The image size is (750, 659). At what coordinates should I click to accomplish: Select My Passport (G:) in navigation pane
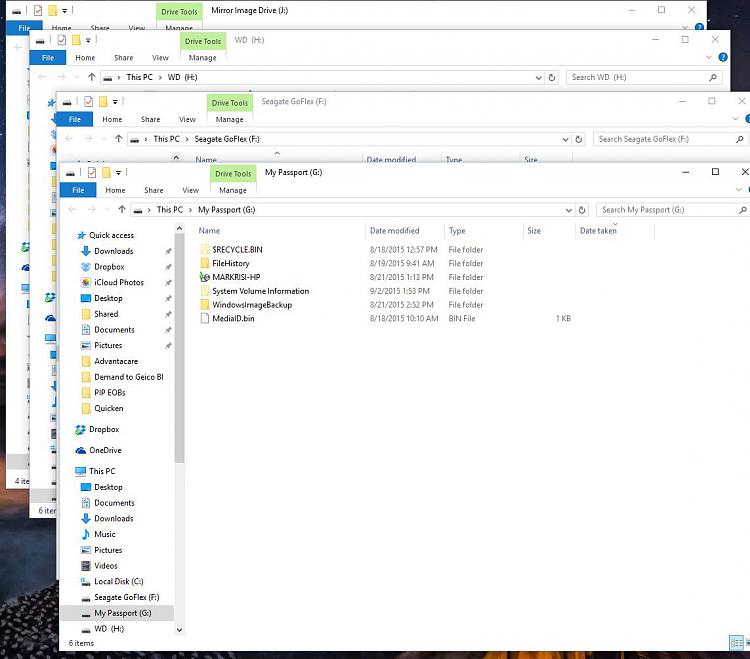point(122,613)
